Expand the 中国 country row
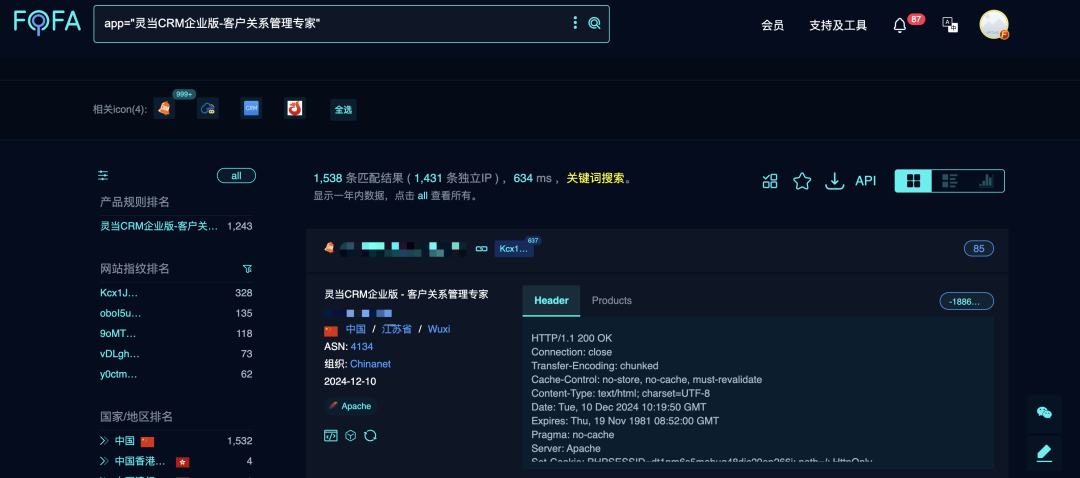 click(104, 441)
